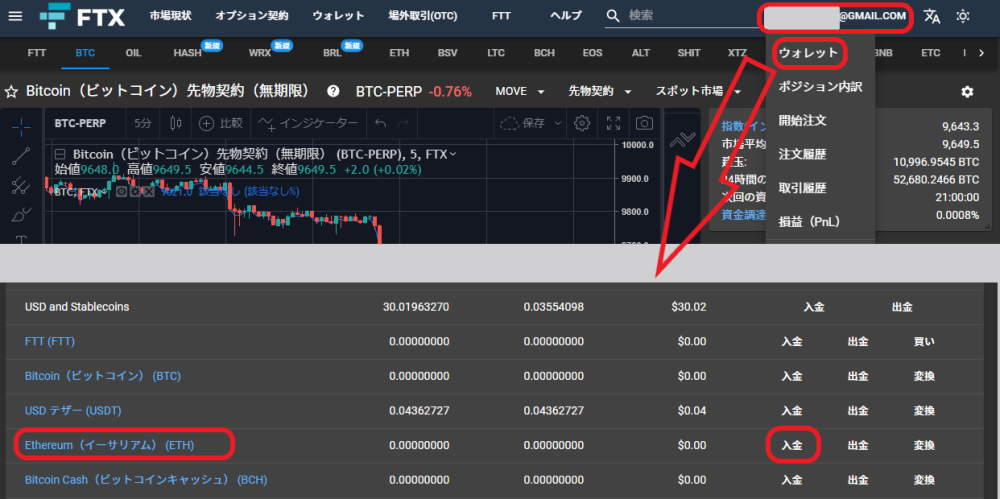This screenshot has height=499, width=1000.
Task: Click the 30.01963270 balance value
Action: click(416, 307)
